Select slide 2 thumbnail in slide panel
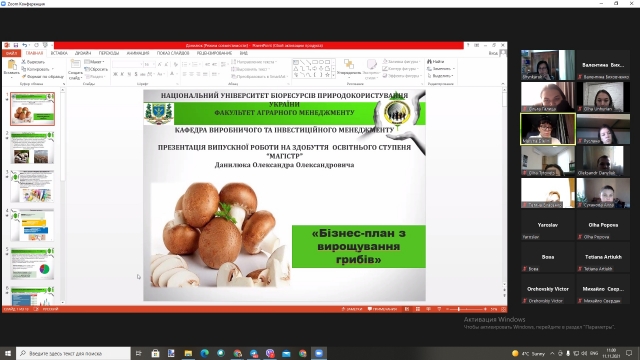This screenshot has height=360, width=640. 32,148
